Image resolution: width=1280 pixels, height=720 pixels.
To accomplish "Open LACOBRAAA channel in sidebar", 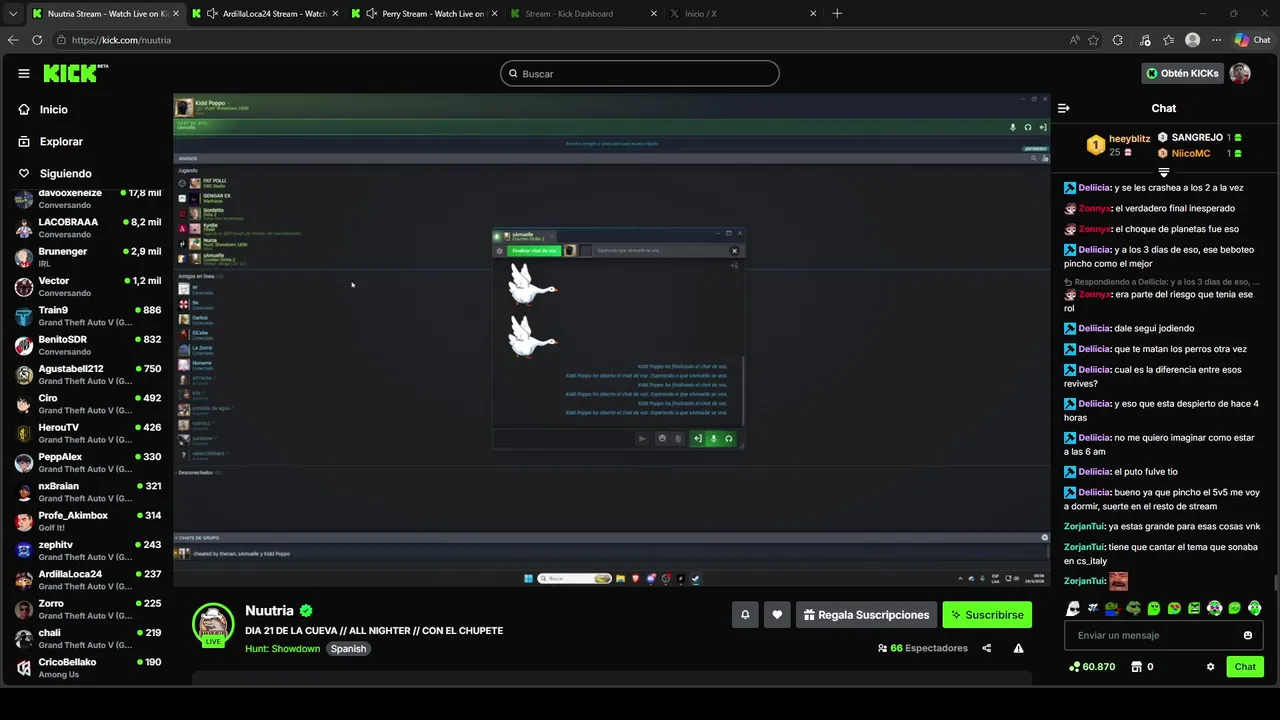I will tap(88, 228).
